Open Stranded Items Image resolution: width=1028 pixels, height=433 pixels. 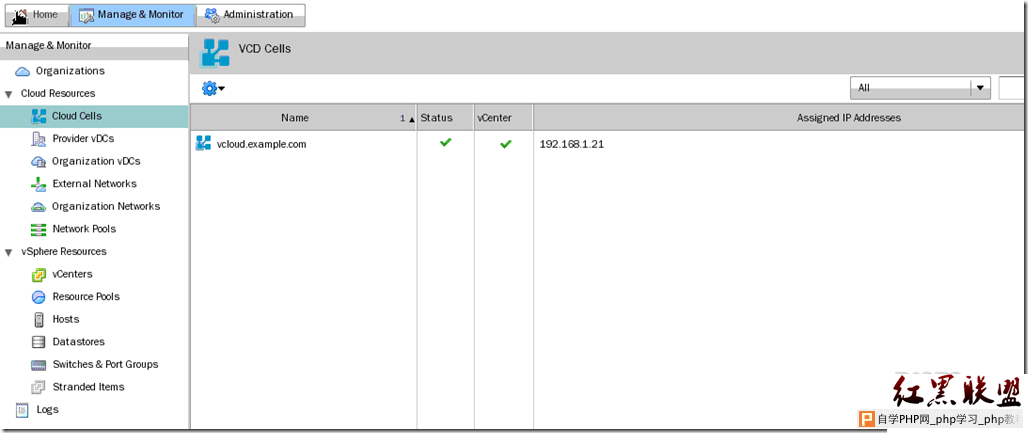click(89, 387)
